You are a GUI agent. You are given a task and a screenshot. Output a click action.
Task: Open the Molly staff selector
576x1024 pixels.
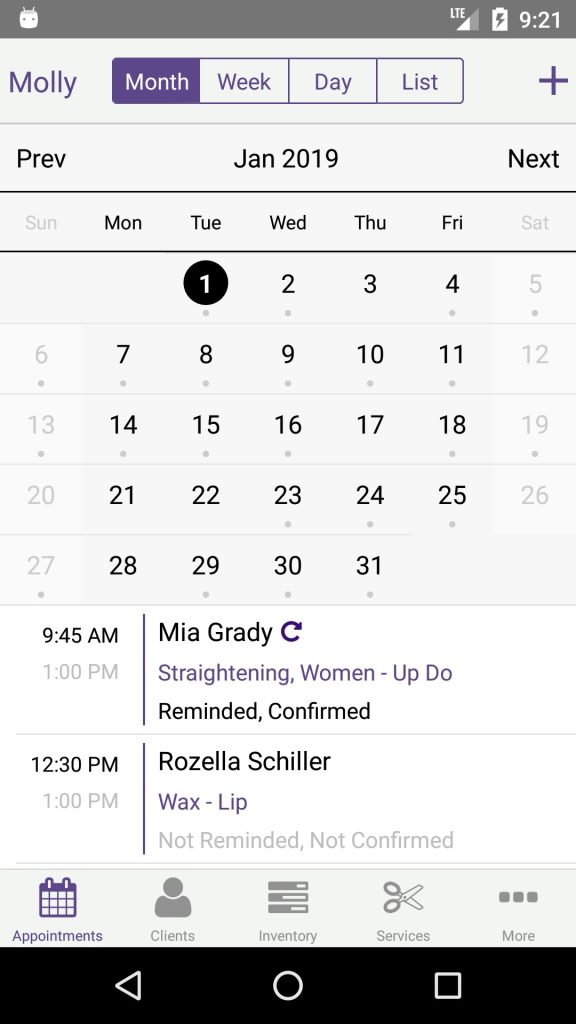[x=42, y=82]
